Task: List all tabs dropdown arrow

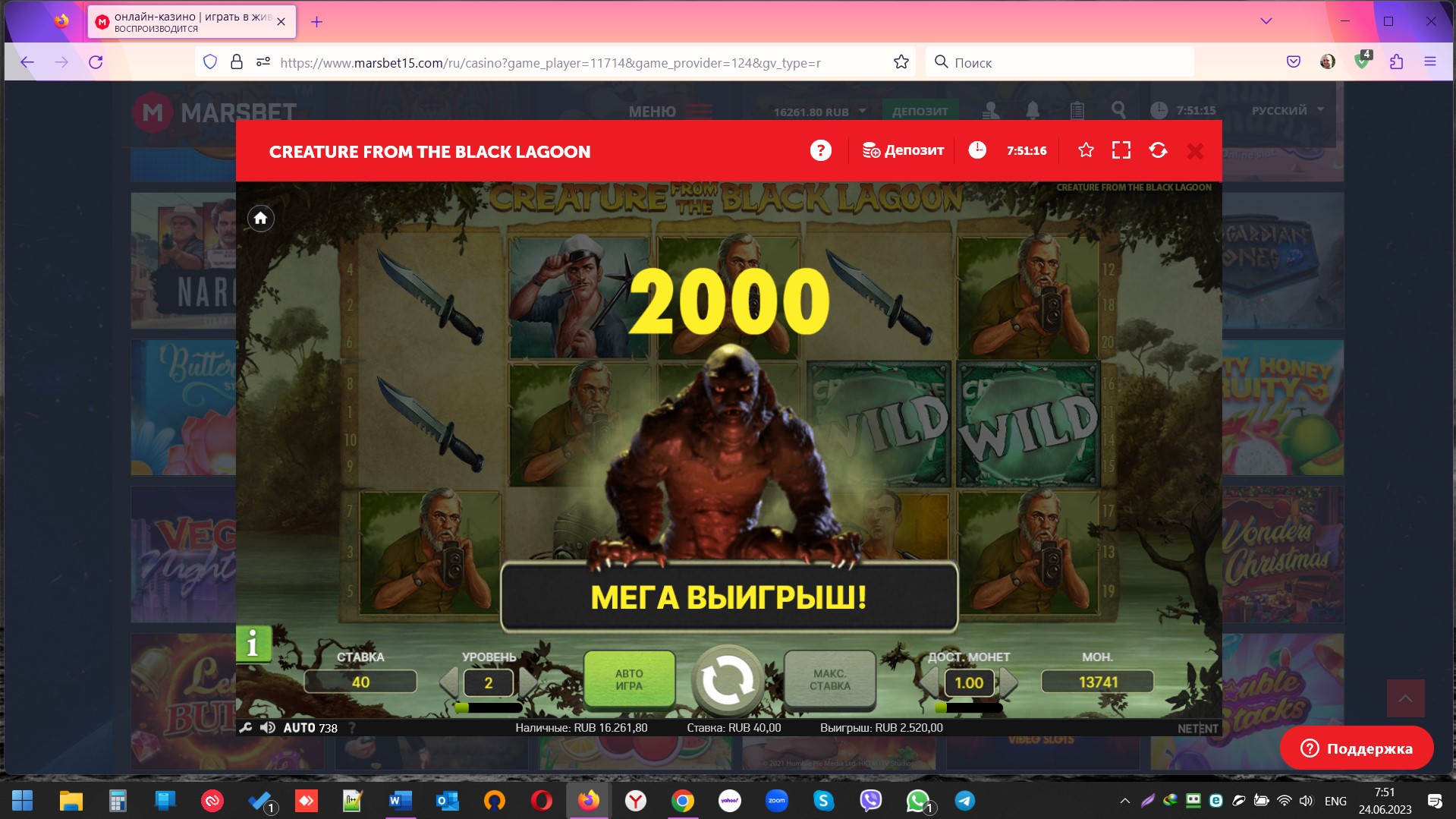Action: point(1266,21)
